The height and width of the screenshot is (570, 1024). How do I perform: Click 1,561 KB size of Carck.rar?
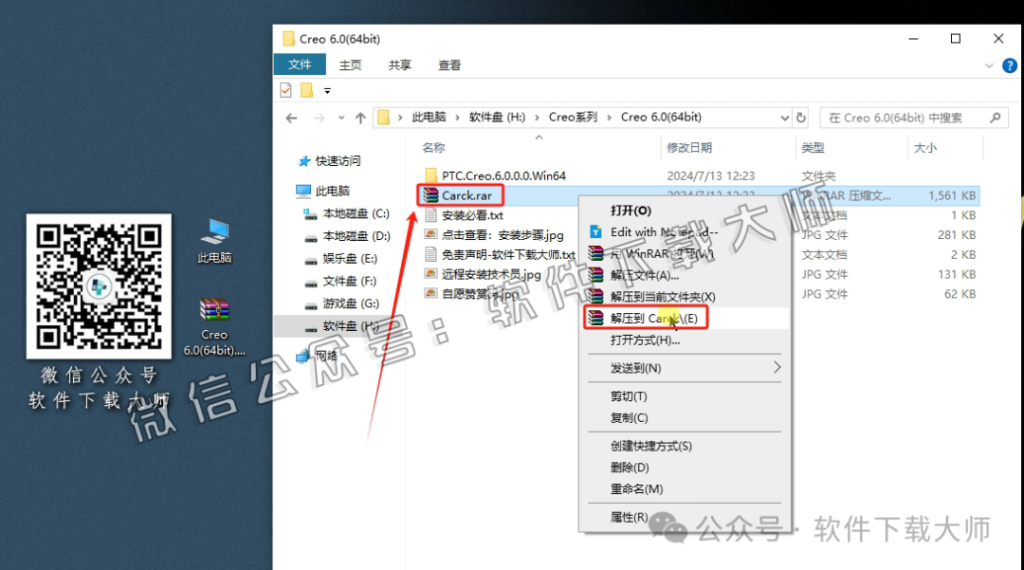pos(952,195)
